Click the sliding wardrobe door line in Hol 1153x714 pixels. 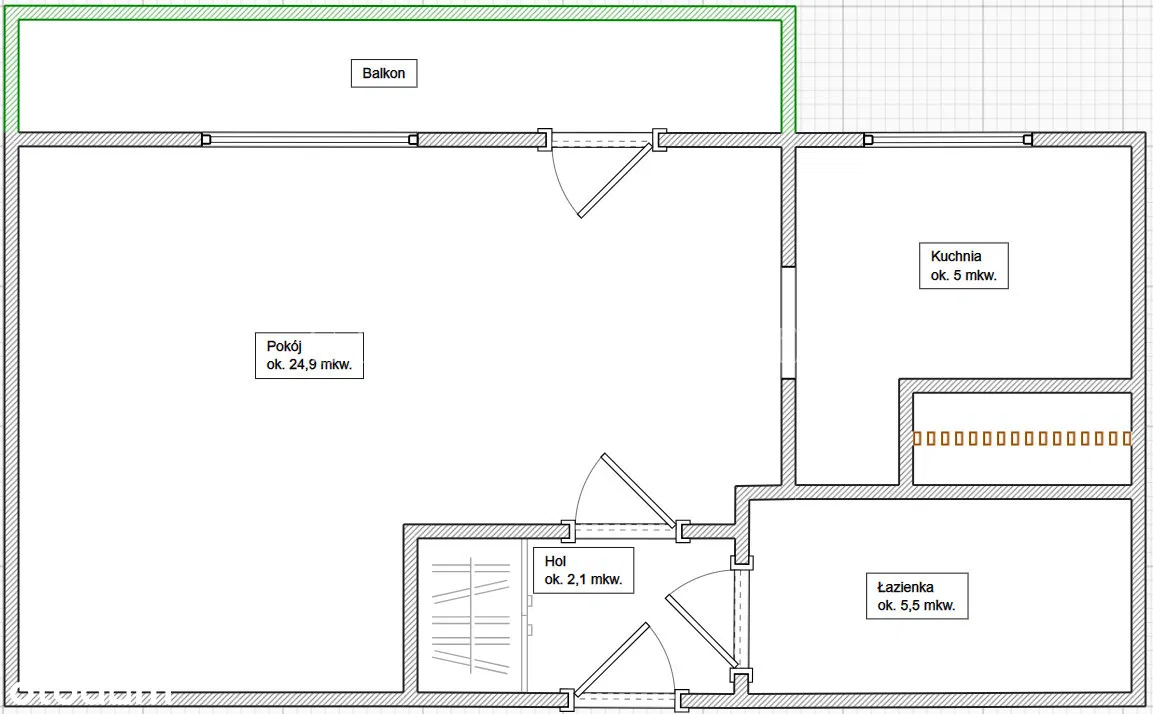click(525, 615)
